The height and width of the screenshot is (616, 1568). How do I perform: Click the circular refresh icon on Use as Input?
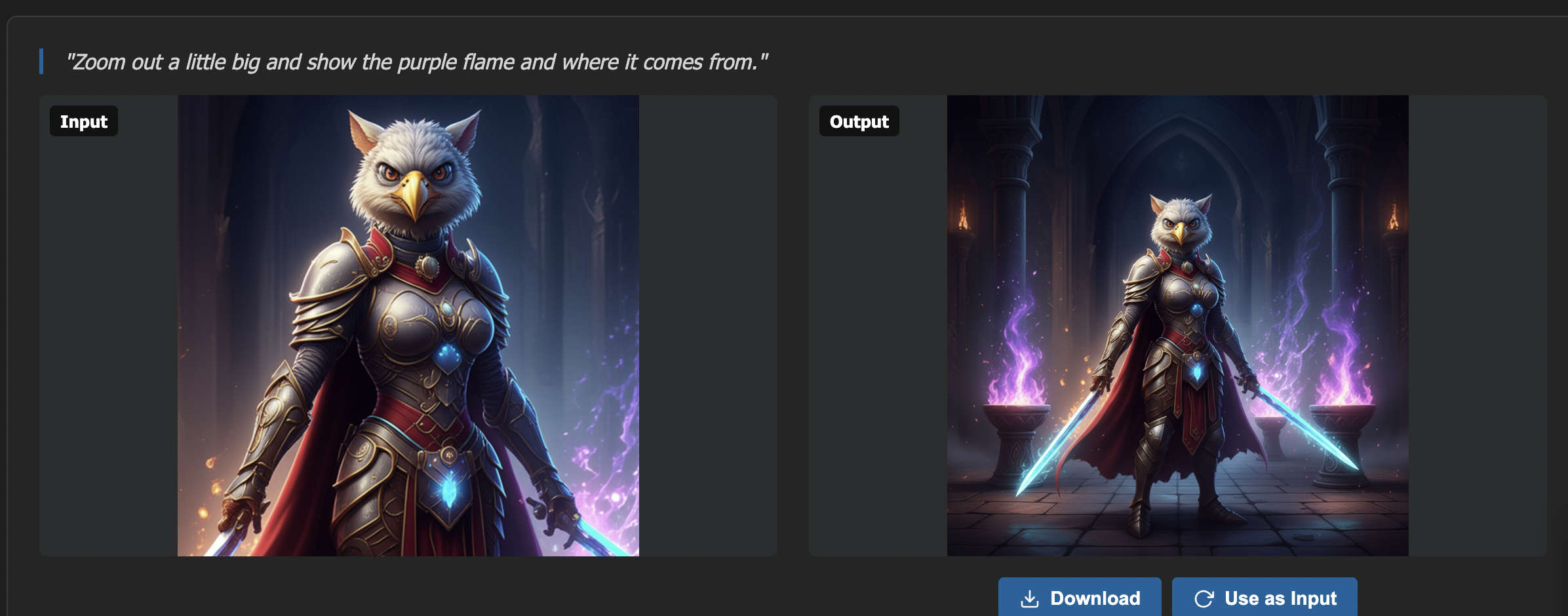(1204, 599)
